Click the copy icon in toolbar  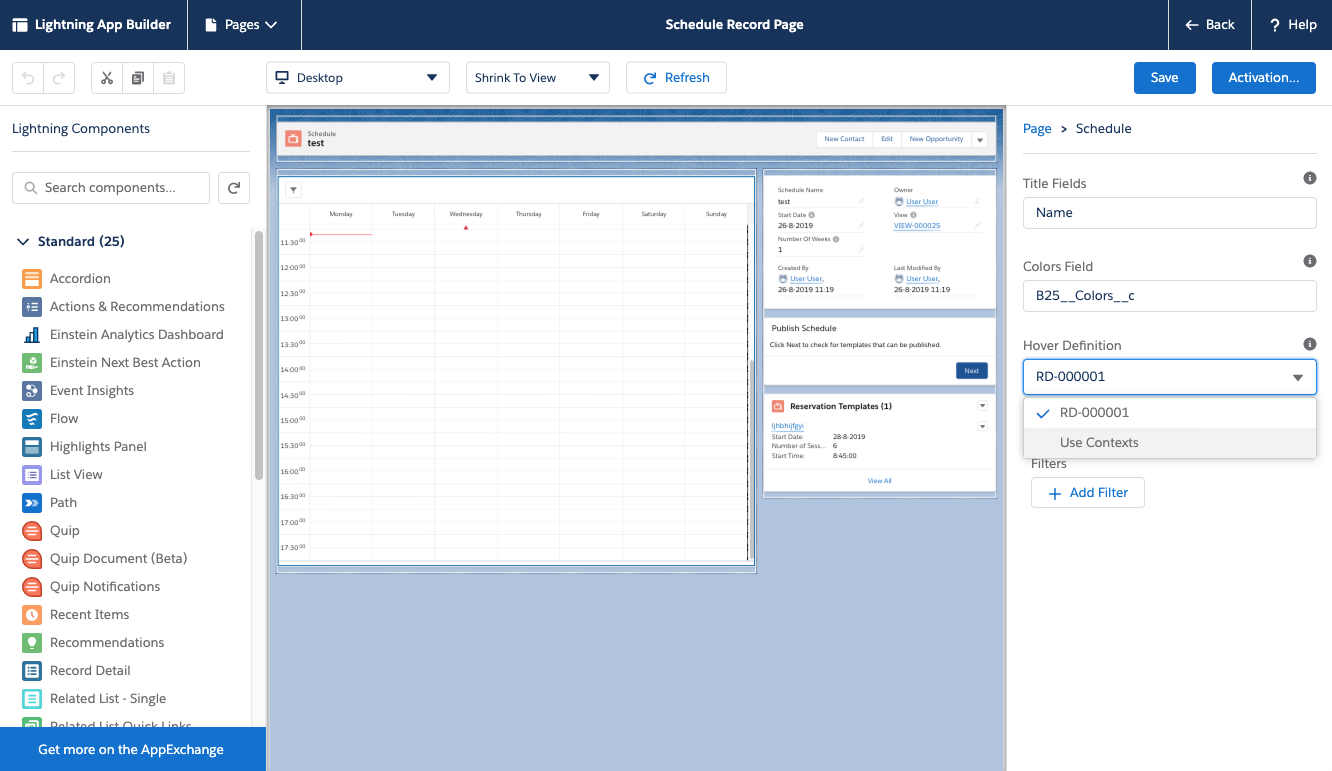click(138, 78)
